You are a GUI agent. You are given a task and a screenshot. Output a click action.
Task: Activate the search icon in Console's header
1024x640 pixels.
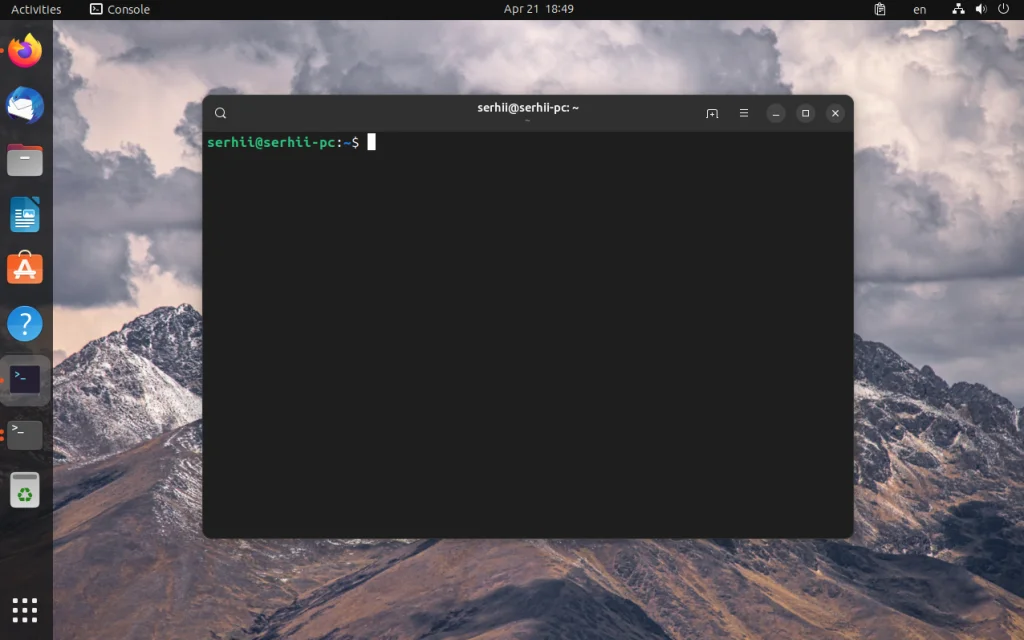(221, 112)
